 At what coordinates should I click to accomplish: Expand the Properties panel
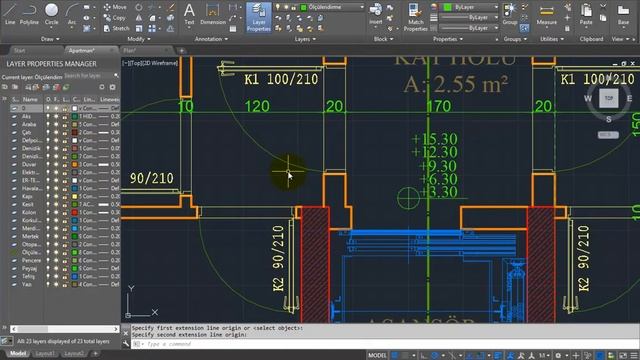[448, 39]
